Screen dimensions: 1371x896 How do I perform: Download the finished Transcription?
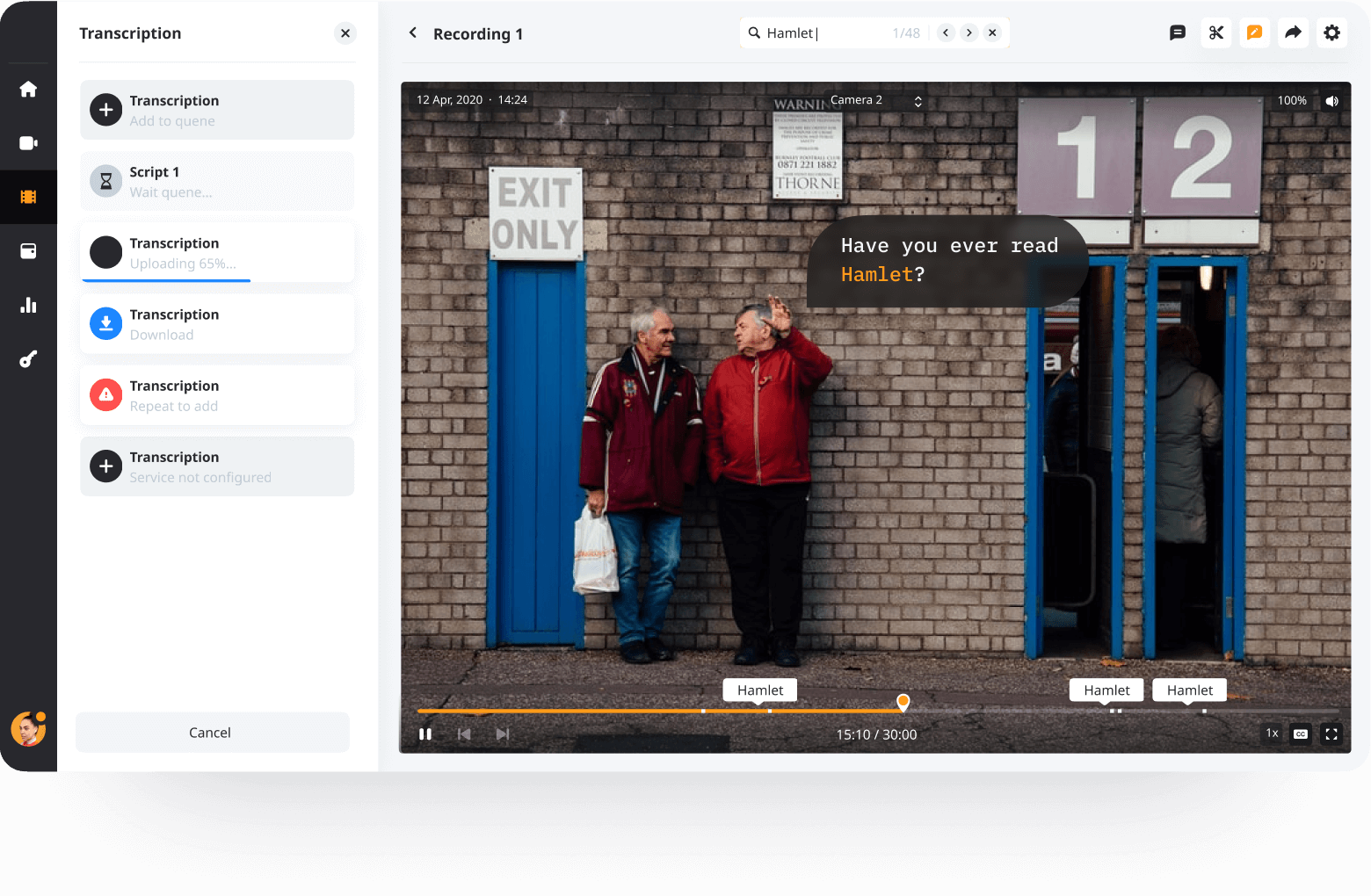pyautogui.click(x=106, y=324)
